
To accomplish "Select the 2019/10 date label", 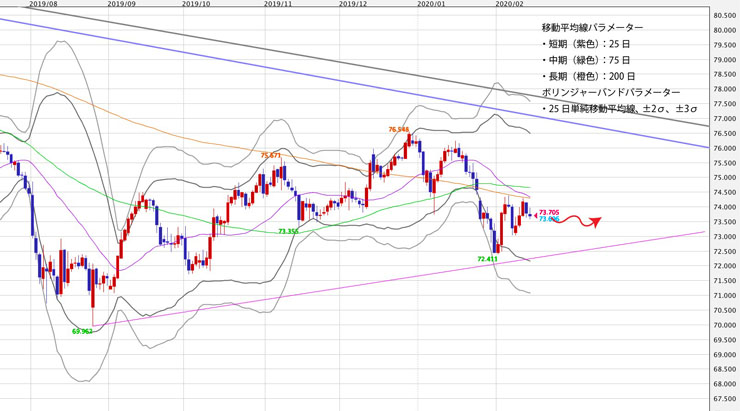I will point(196,3).
